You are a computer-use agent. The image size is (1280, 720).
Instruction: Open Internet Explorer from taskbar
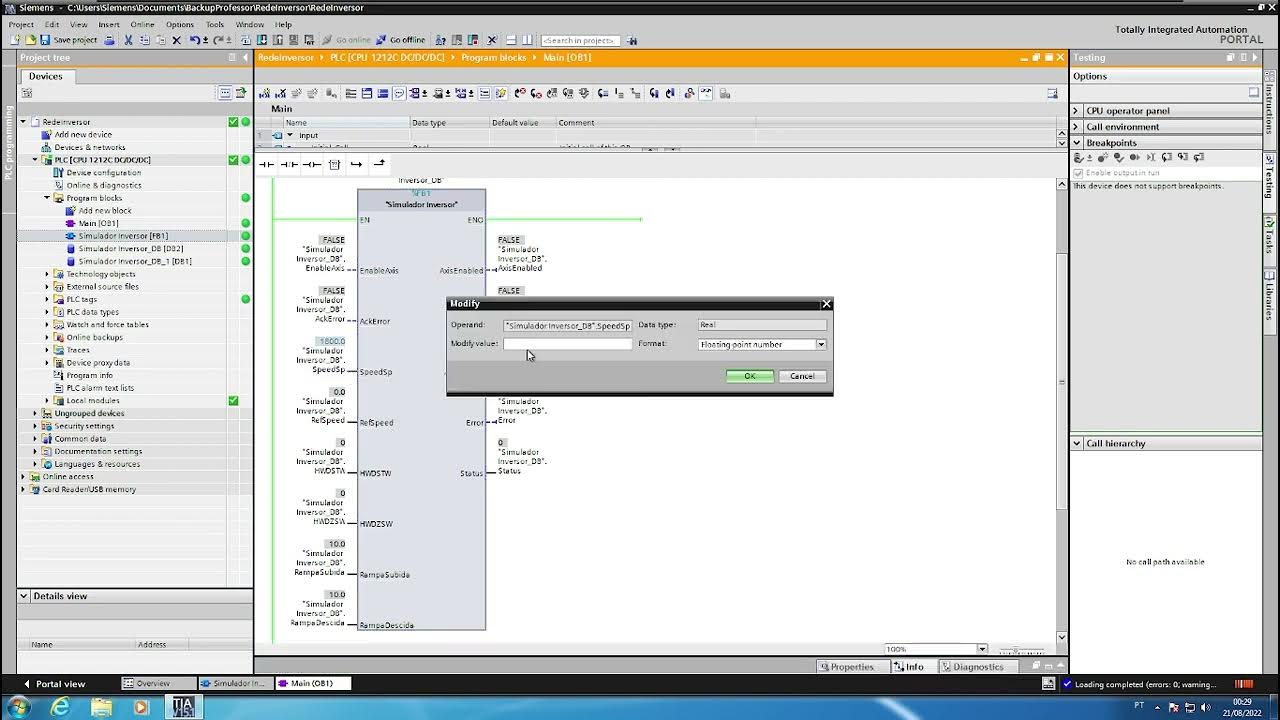point(60,707)
